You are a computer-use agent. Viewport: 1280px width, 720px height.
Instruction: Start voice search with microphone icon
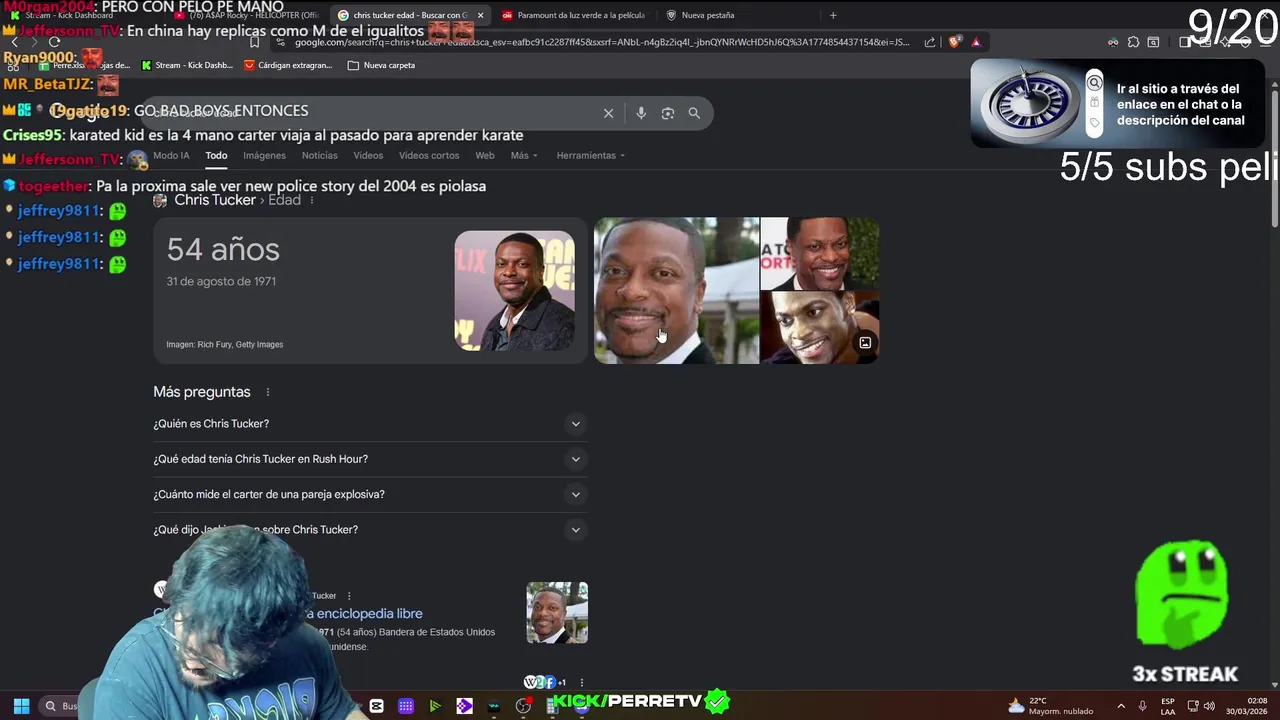[641, 113]
